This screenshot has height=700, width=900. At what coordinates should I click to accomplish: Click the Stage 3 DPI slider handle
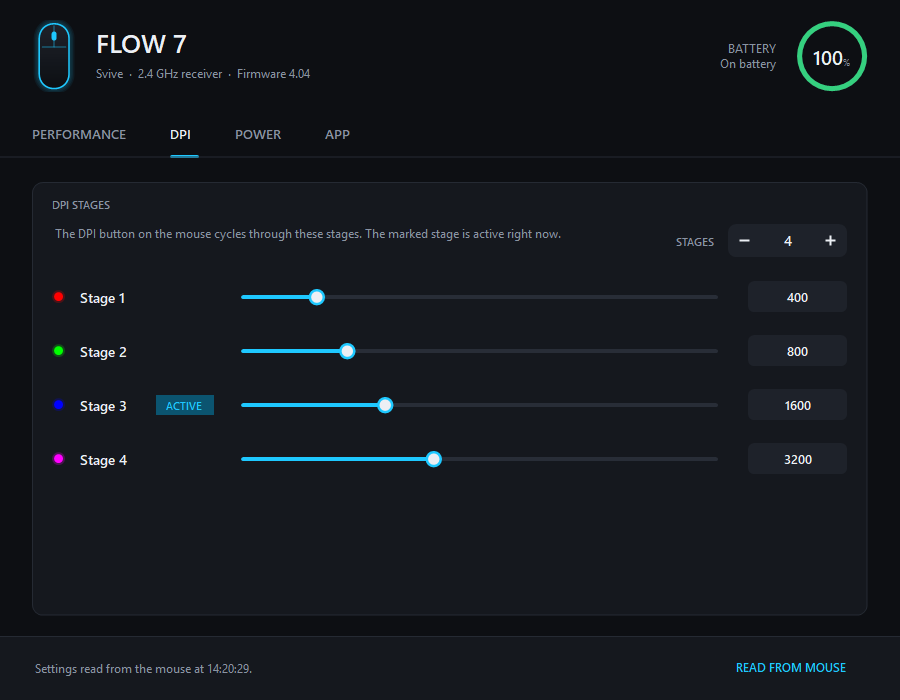click(385, 405)
